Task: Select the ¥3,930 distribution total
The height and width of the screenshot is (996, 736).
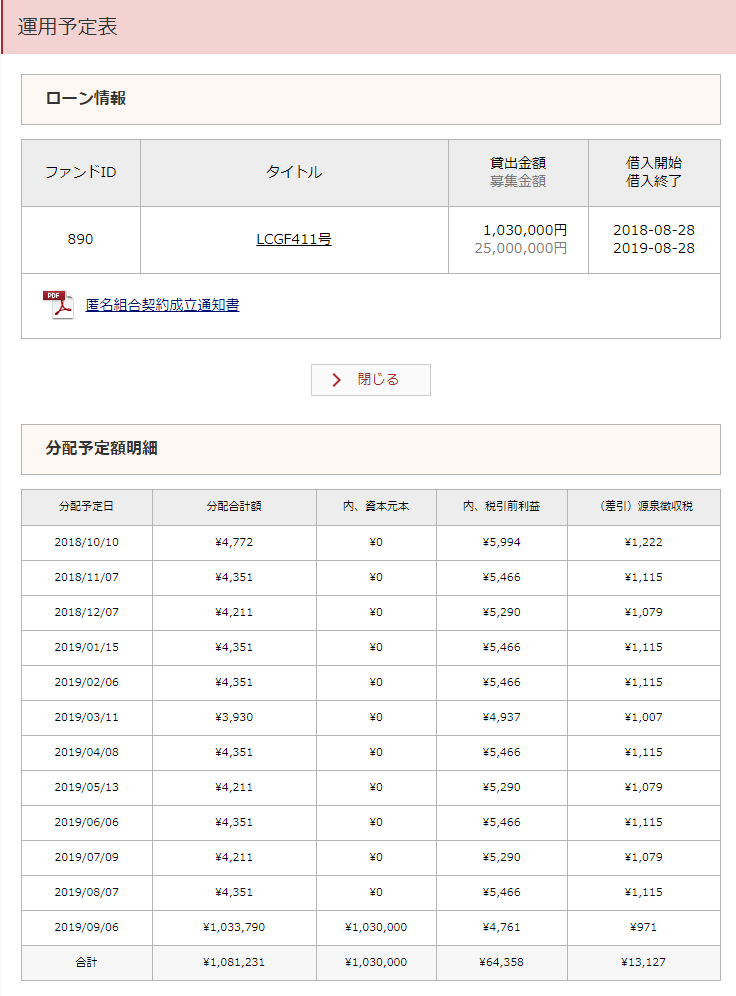Action: (x=234, y=717)
